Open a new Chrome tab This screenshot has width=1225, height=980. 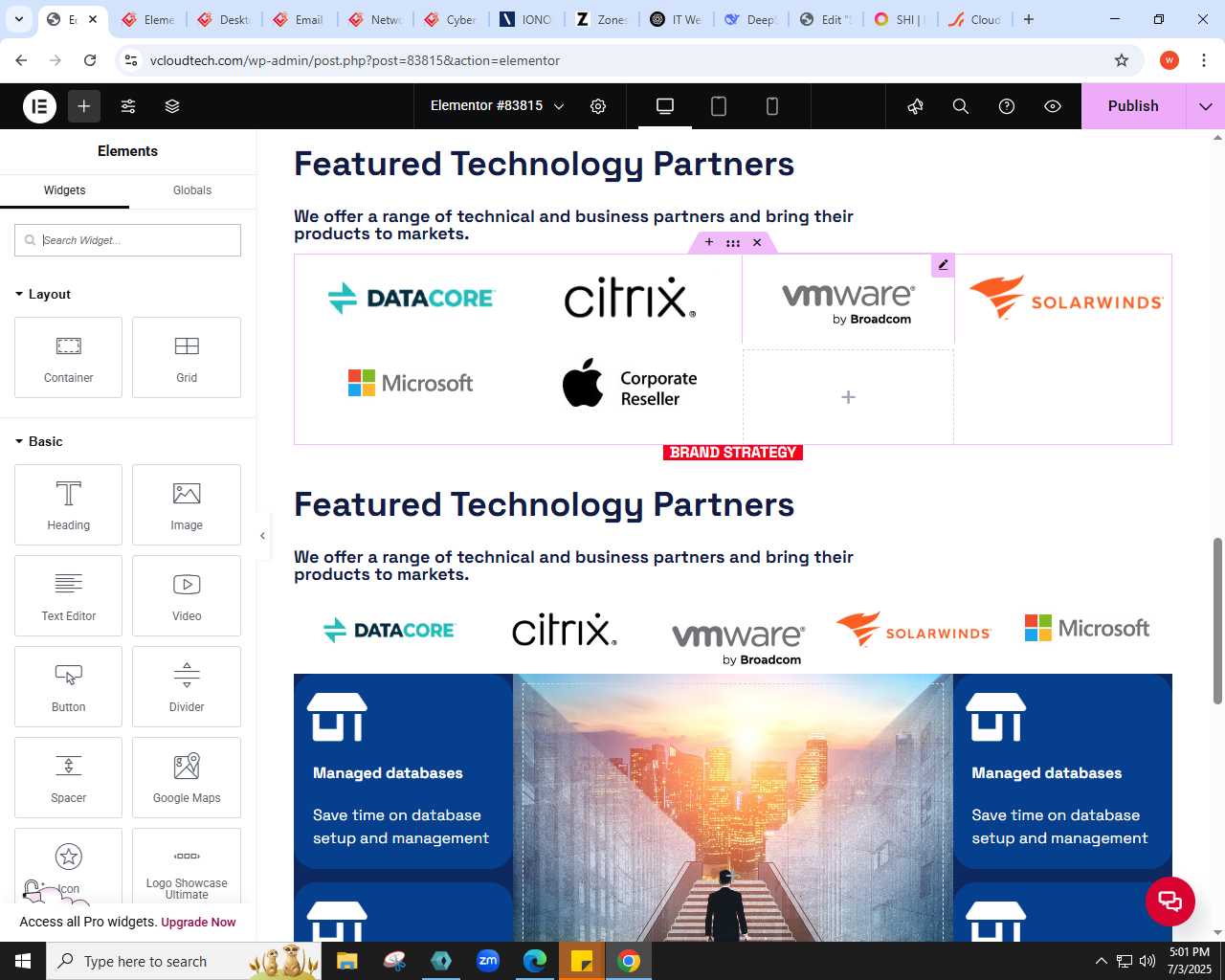1029,19
